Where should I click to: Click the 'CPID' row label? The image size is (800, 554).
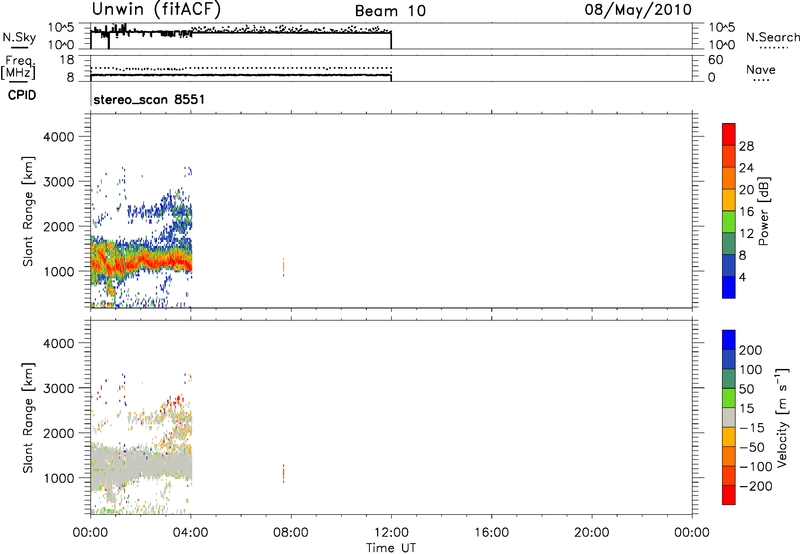point(22,95)
